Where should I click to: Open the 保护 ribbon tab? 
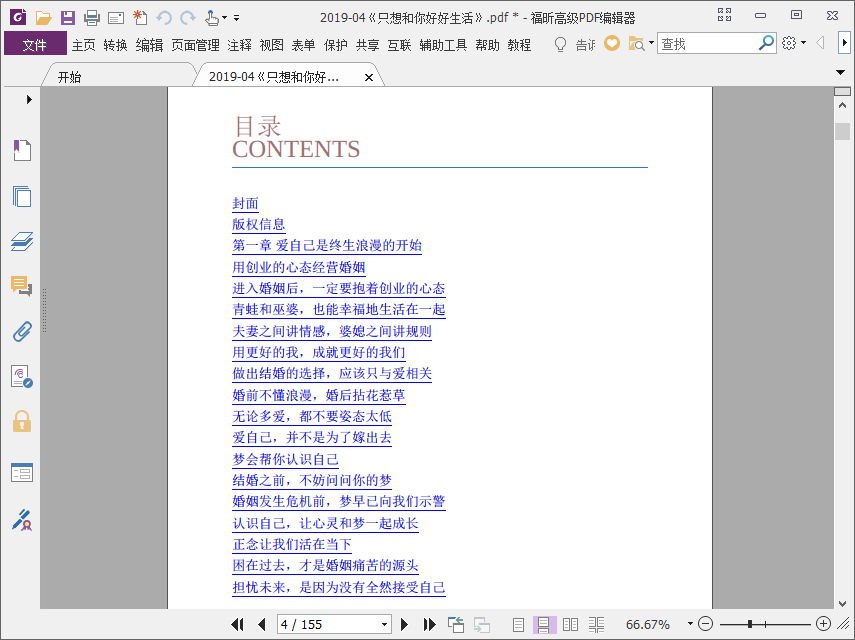tap(335, 45)
